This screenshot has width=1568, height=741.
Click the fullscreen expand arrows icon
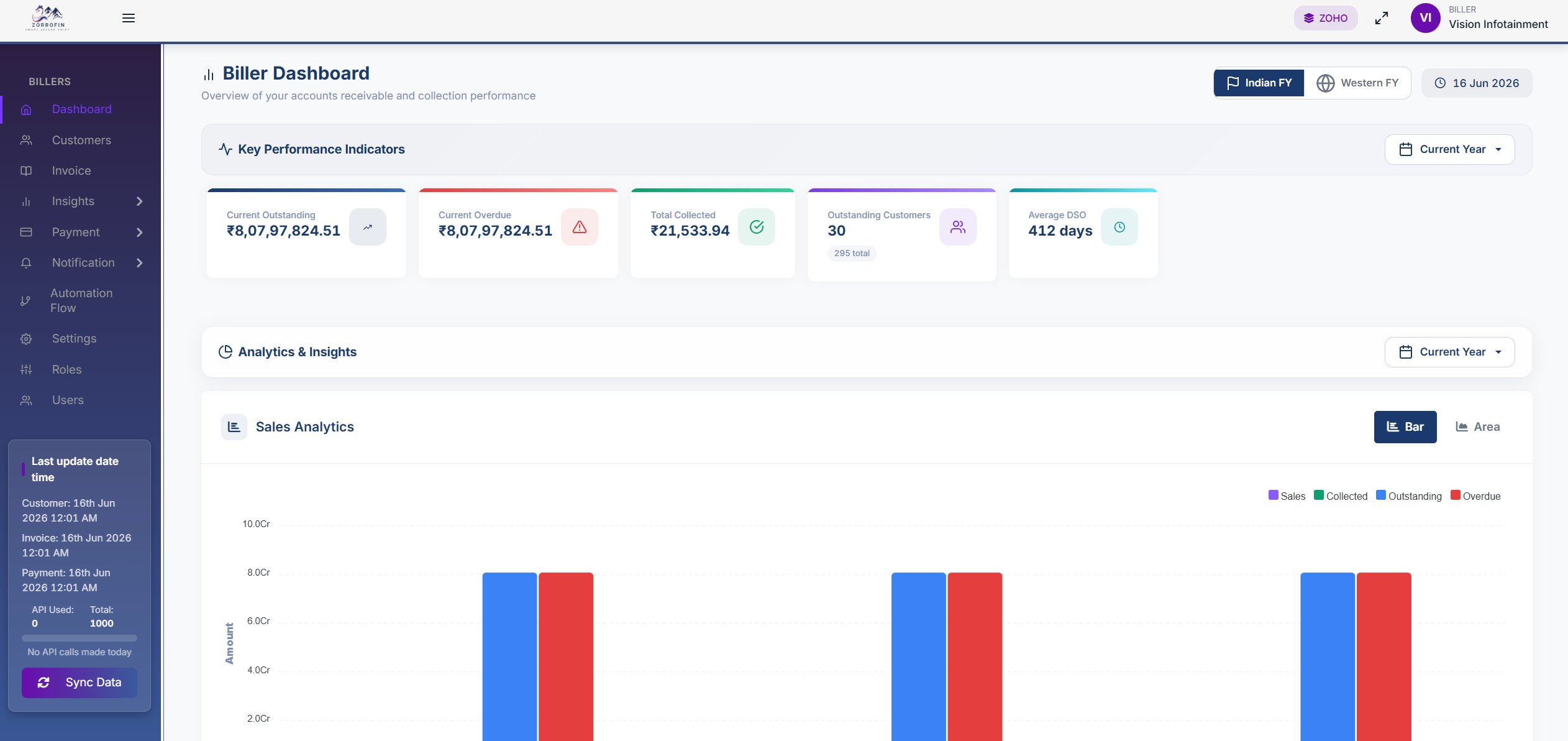1381,18
